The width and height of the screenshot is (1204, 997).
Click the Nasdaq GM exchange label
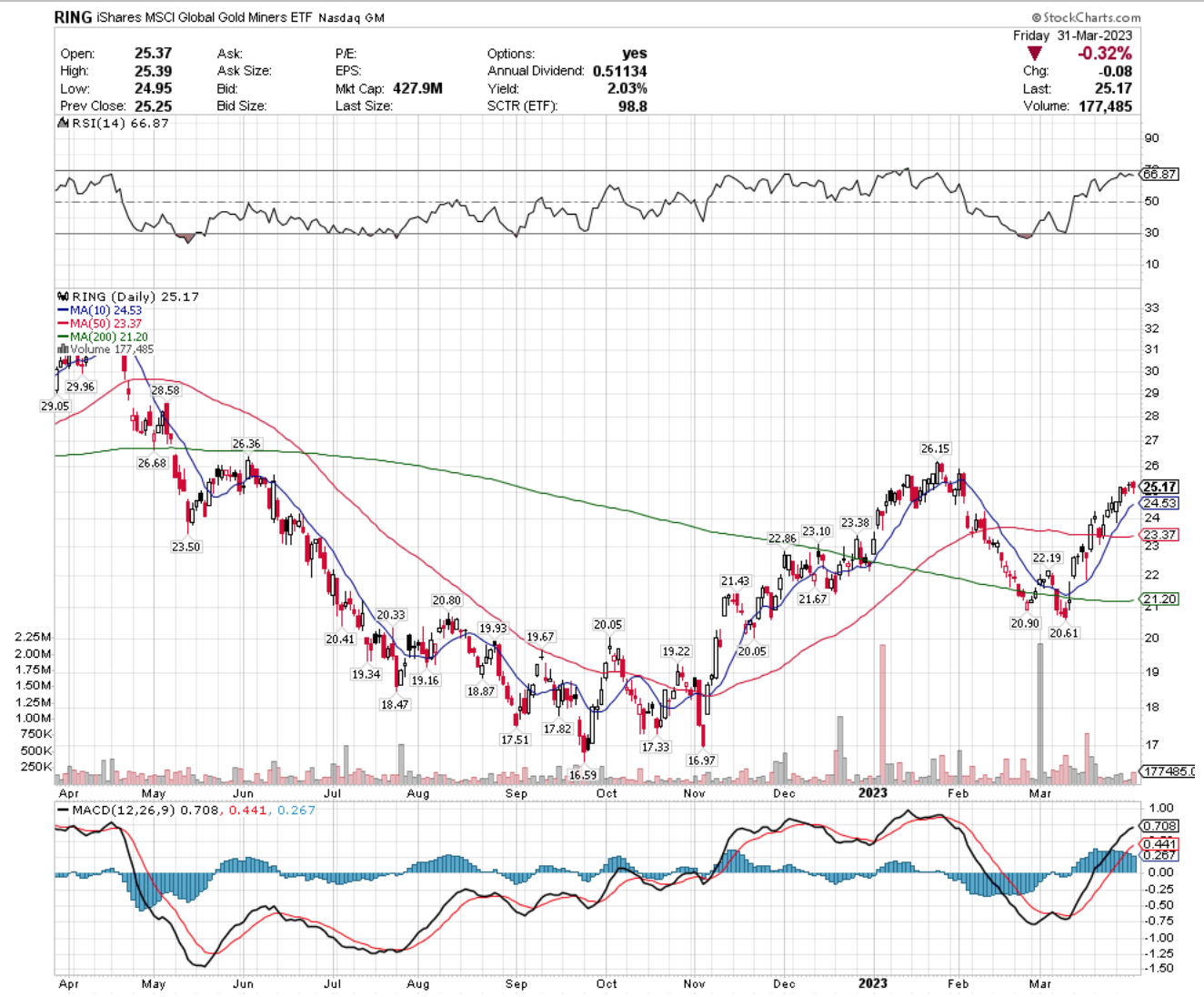pyautogui.click(x=351, y=18)
